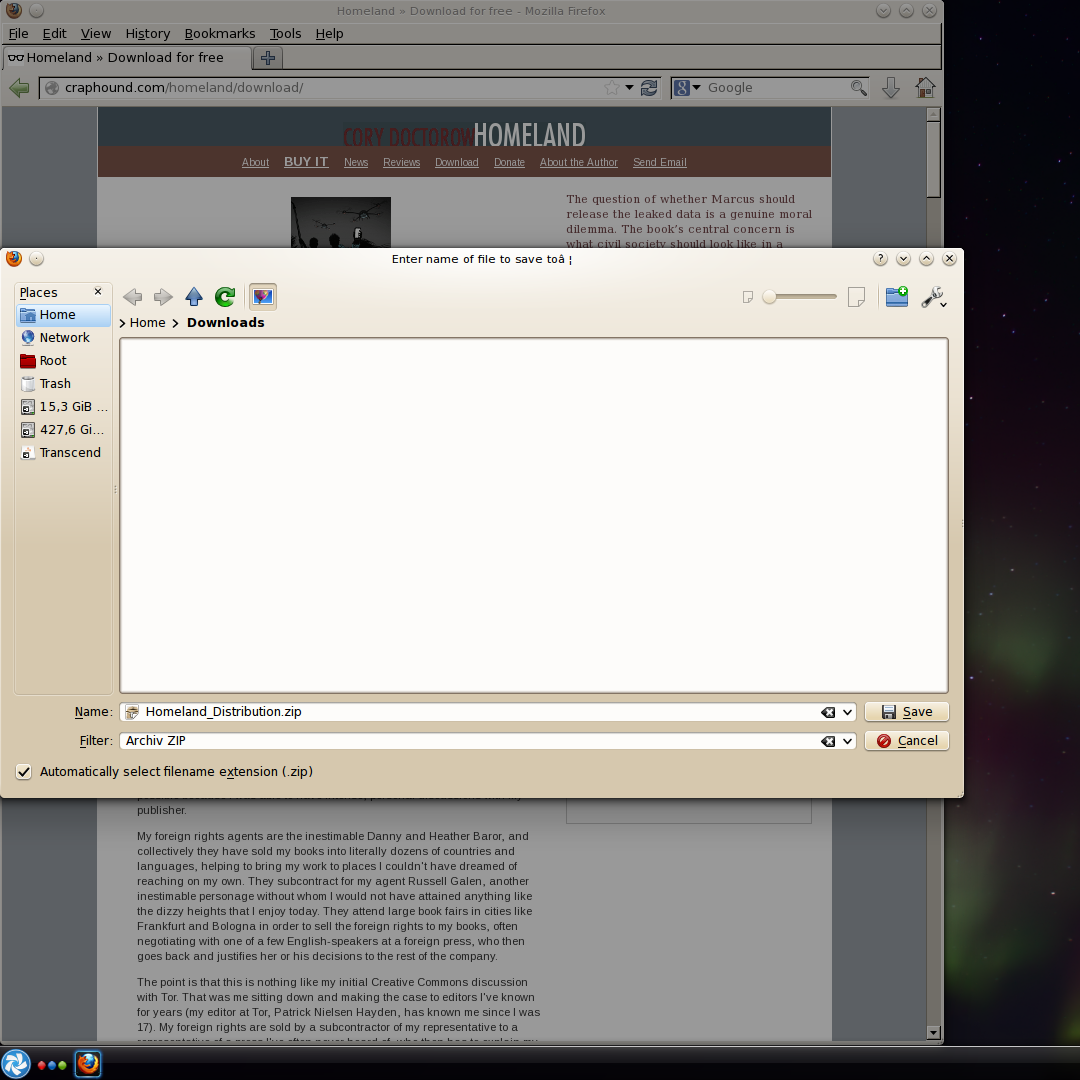This screenshot has width=1080, height=1080.
Task: Open the wrench options menu
Action: (933, 297)
